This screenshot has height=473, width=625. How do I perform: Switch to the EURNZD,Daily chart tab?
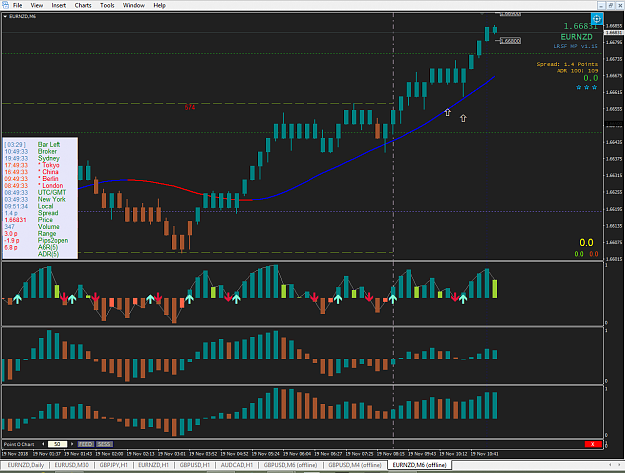tap(26, 465)
